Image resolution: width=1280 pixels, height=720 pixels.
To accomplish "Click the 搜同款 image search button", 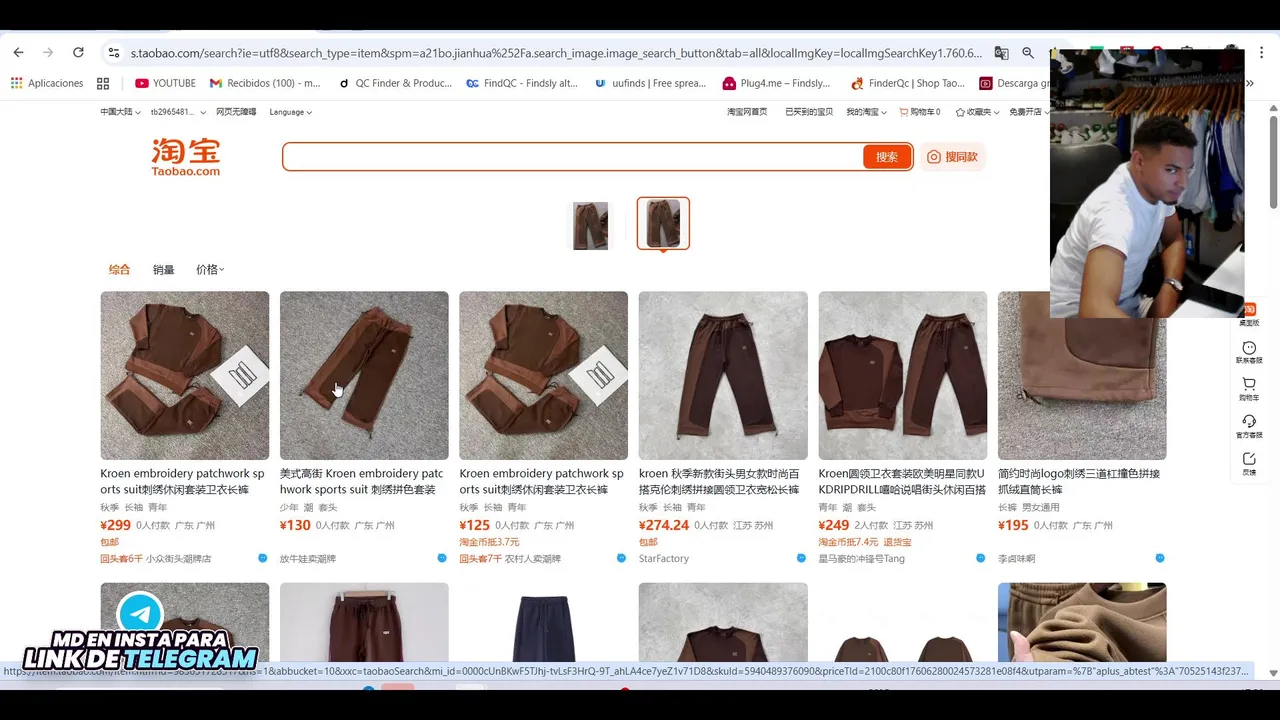I will (x=952, y=157).
